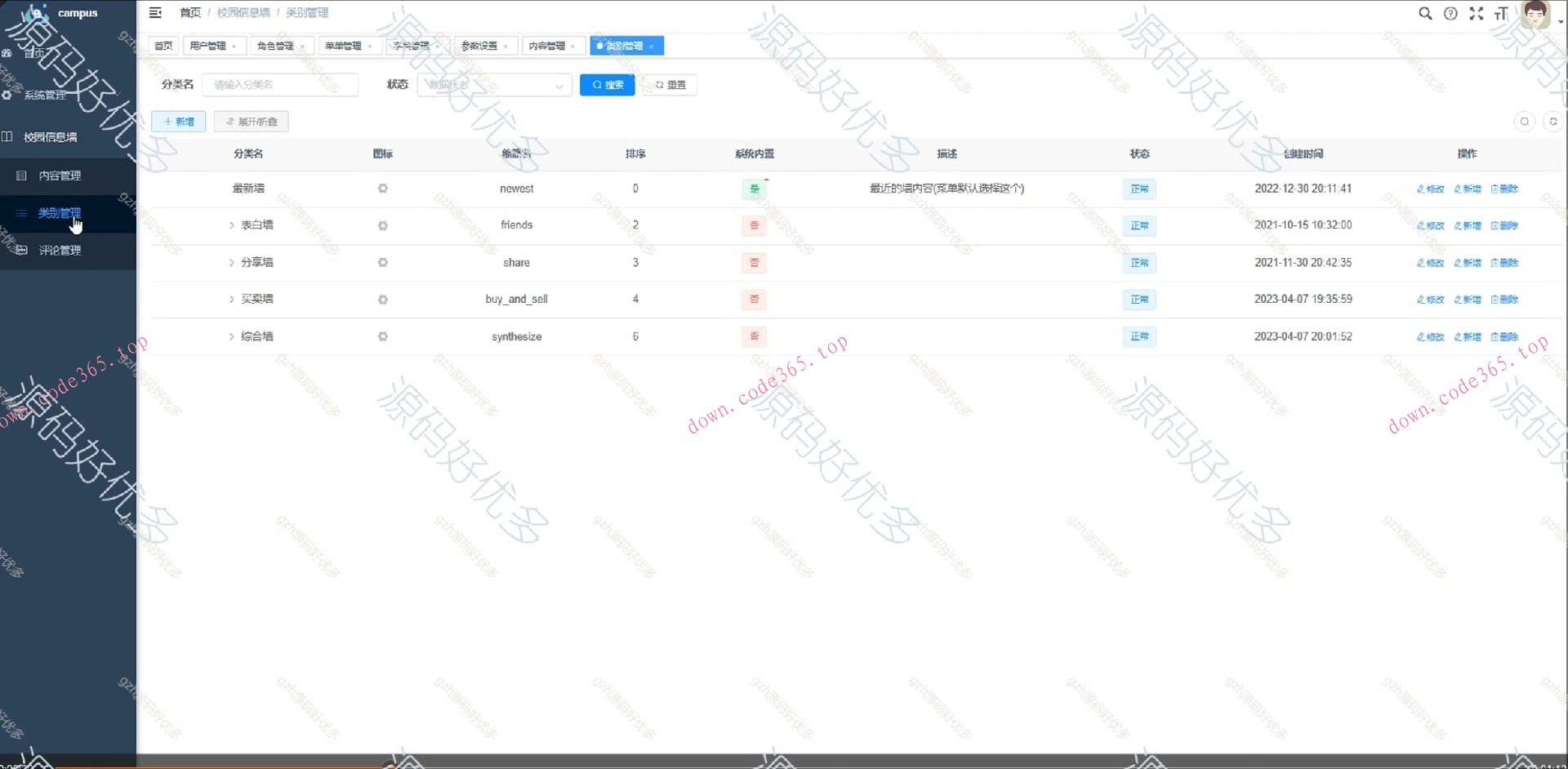
Task: Open the header search magnifier icon
Action: tap(1425, 13)
